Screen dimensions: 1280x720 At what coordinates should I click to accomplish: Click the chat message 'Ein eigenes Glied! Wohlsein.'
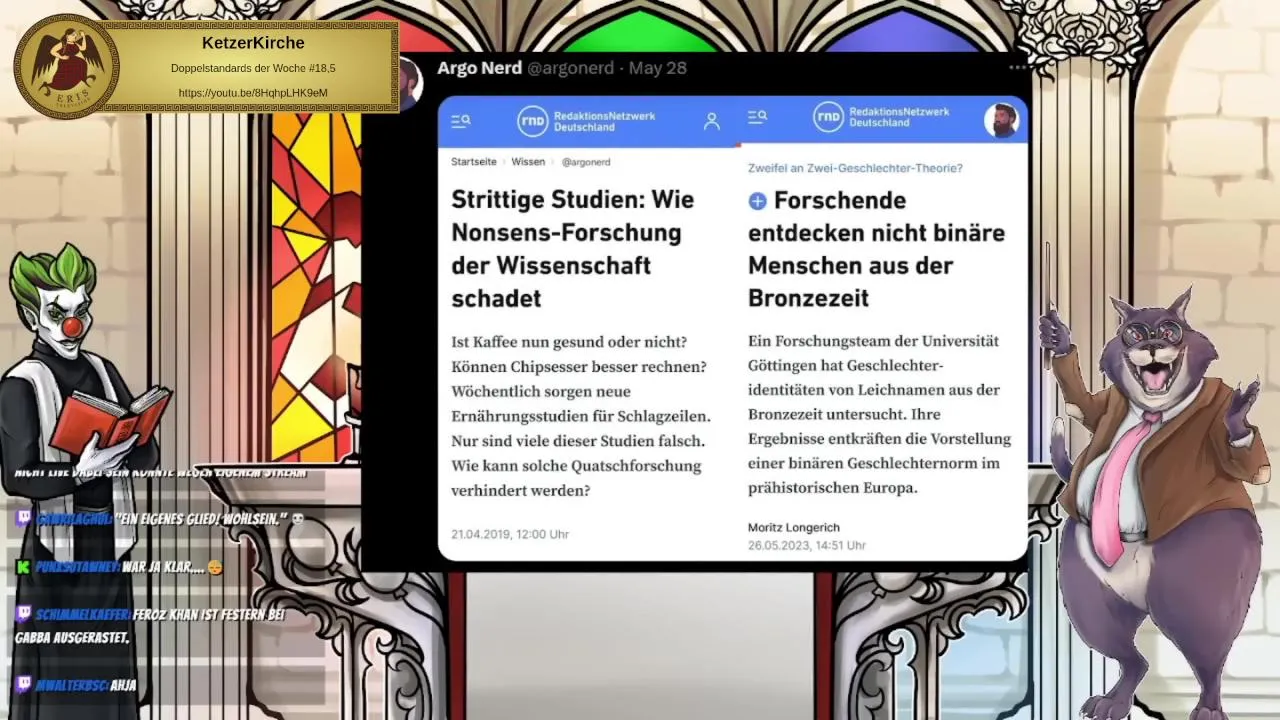tap(200, 519)
